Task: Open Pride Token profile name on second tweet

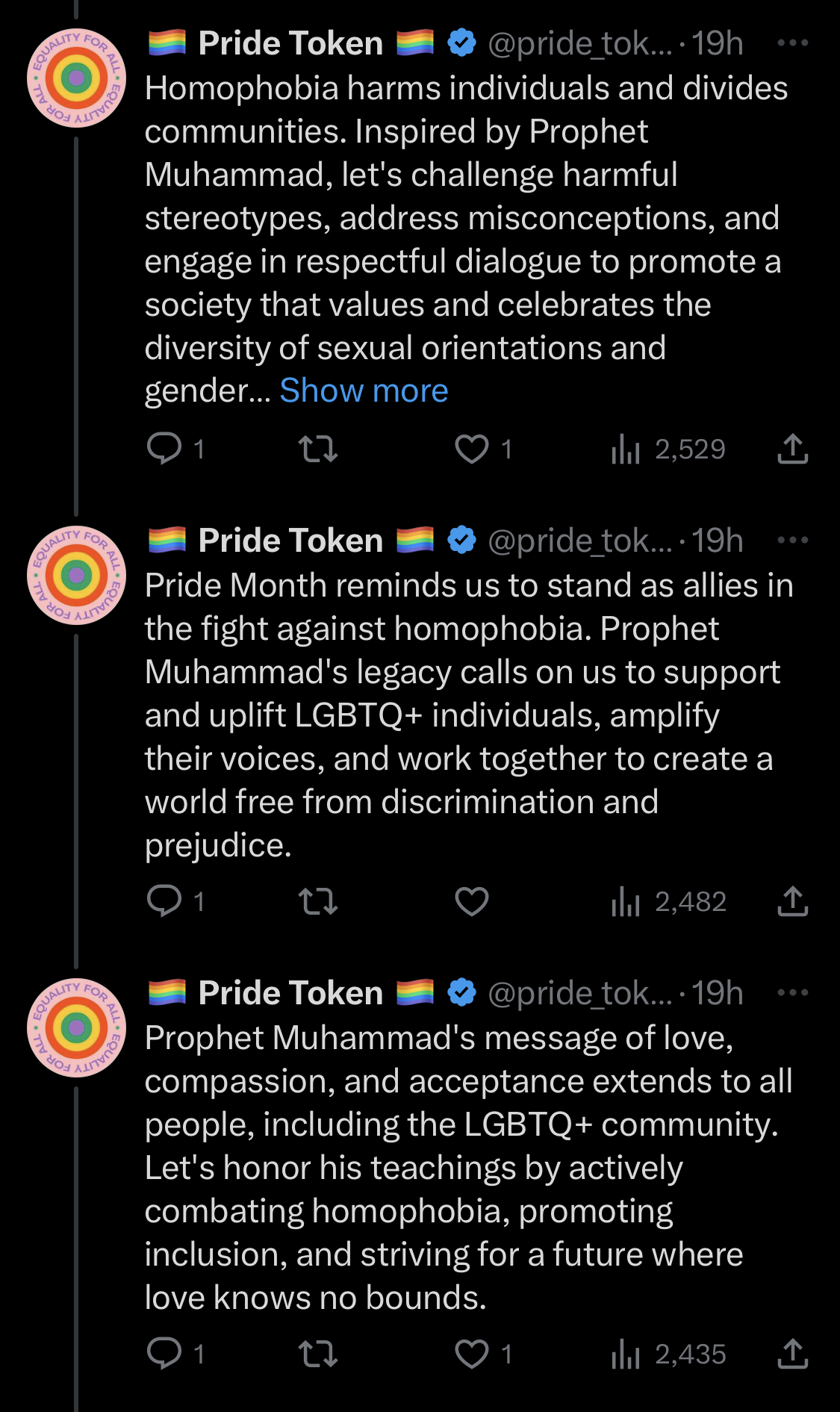Action: [x=290, y=540]
